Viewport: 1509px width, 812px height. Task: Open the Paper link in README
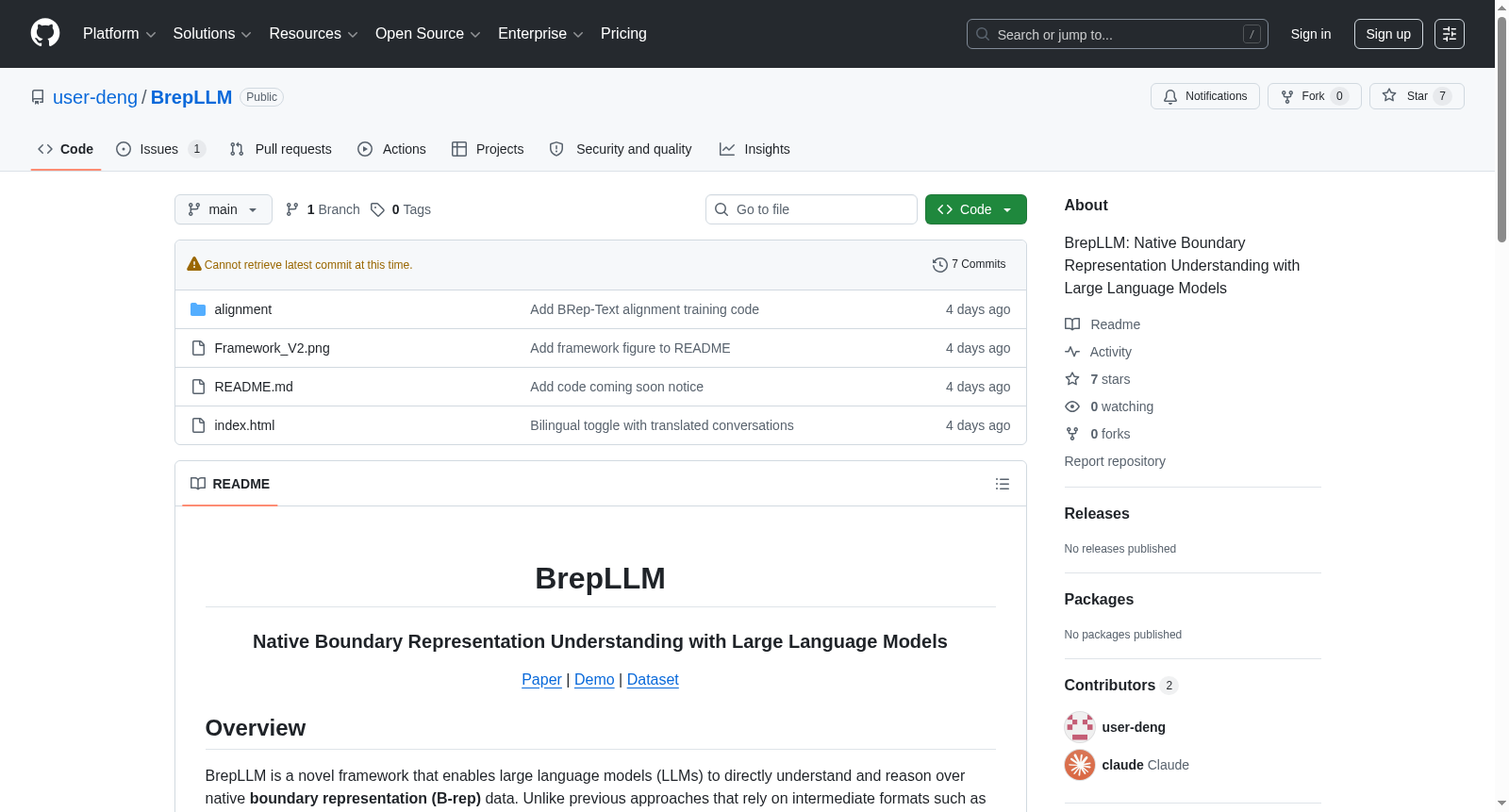point(541,679)
